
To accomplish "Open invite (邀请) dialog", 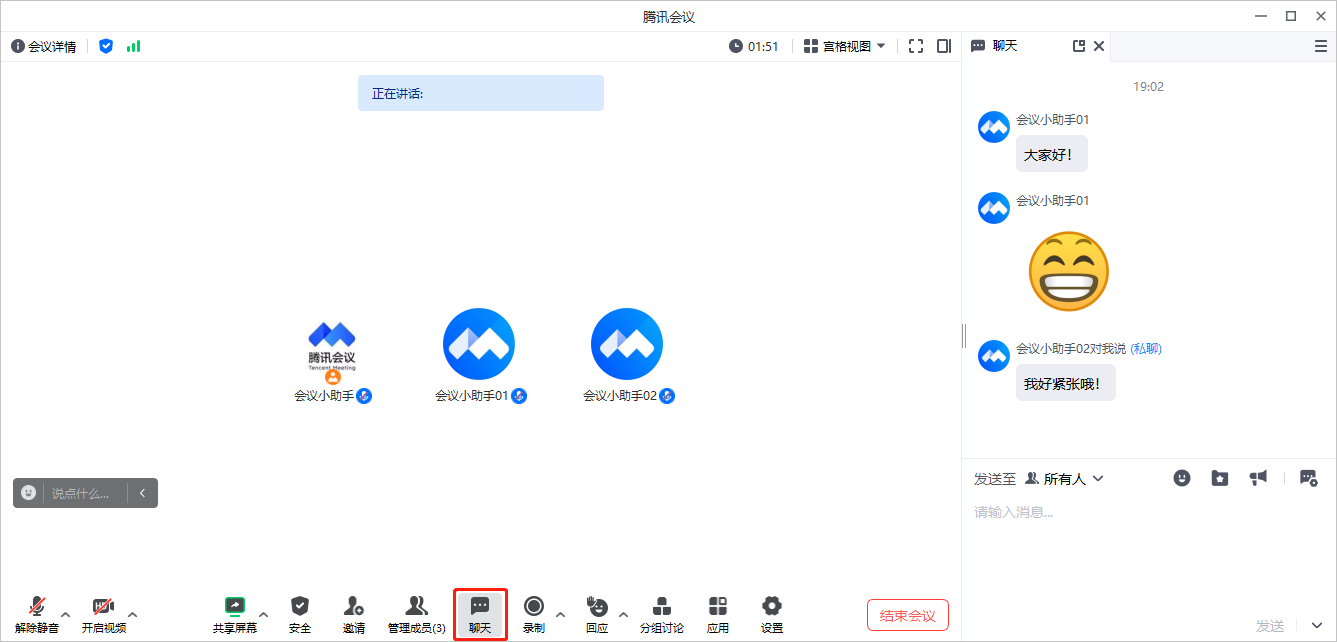I will [354, 615].
